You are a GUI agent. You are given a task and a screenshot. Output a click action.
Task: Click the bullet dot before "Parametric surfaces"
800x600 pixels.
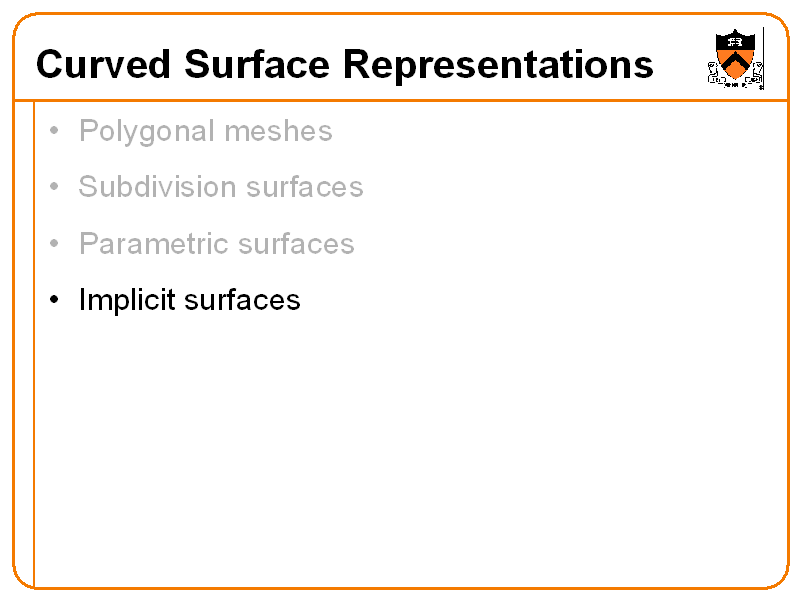(54, 245)
